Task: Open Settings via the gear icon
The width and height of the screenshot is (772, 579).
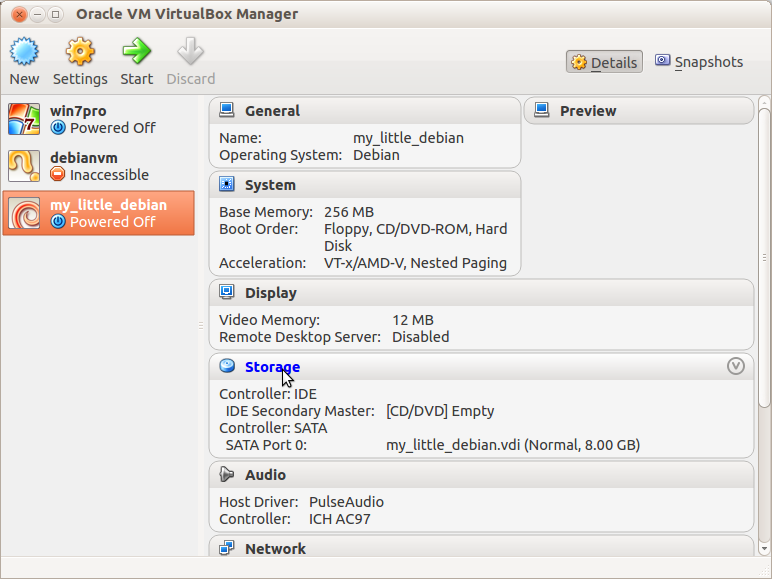Action: pos(80,51)
